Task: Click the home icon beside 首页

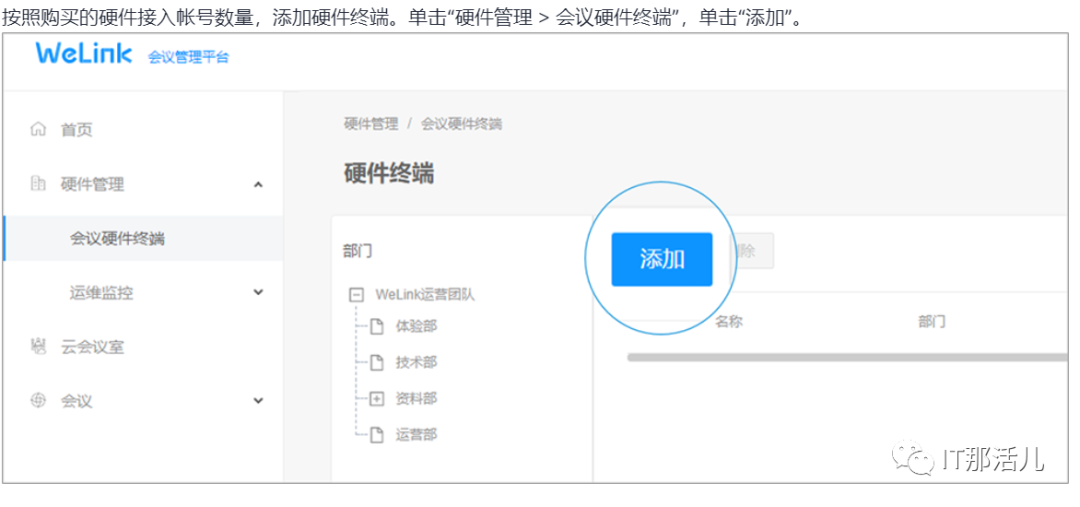Action: (x=39, y=129)
